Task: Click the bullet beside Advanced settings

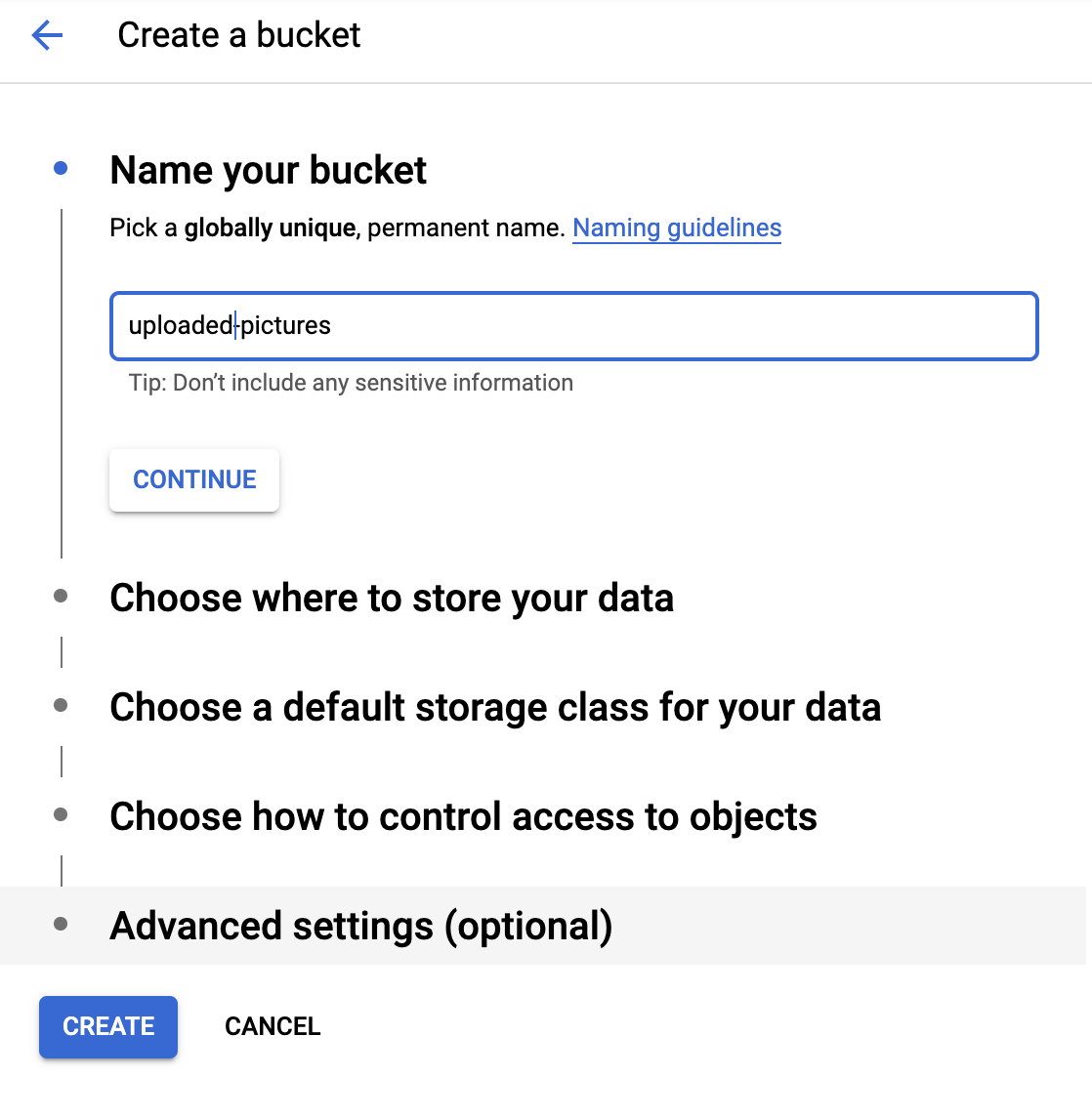Action: pyautogui.click(x=61, y=924)
